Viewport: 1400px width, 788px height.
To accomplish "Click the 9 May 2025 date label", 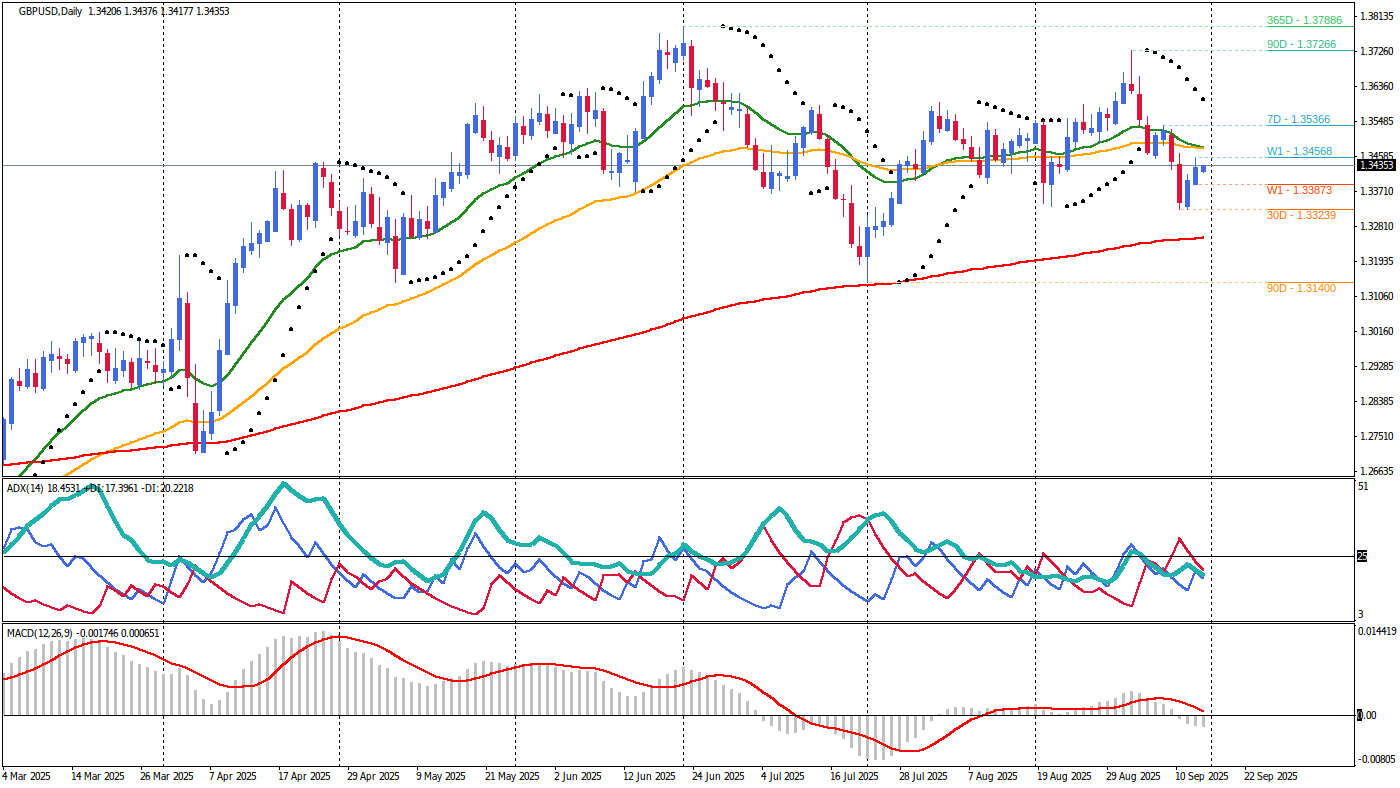I will coord(440,776).
